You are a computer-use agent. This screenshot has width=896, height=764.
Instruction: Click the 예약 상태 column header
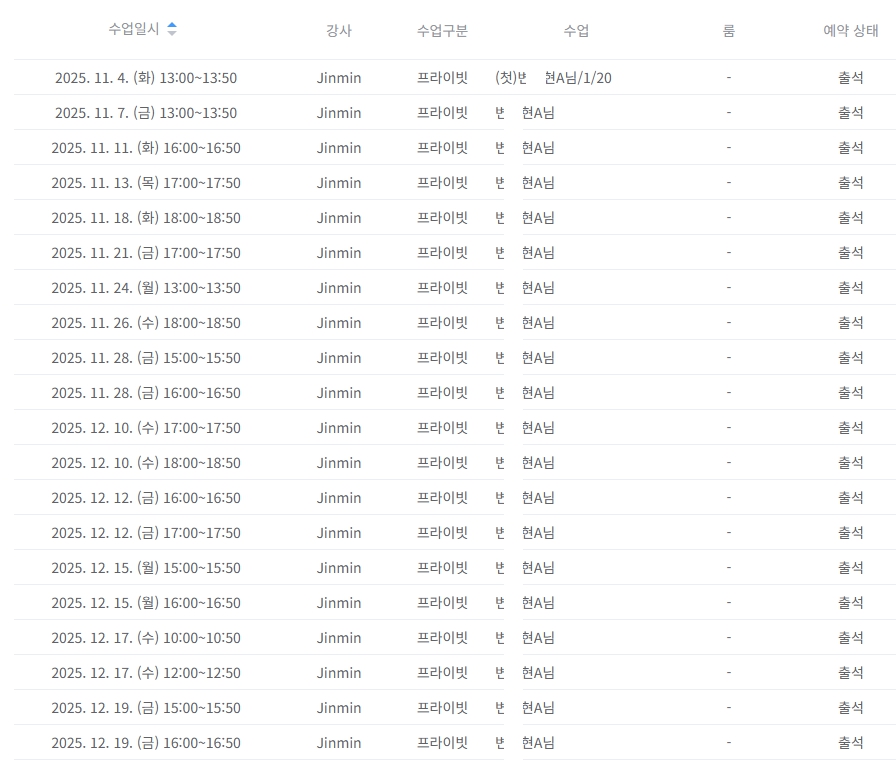[850, 31]
